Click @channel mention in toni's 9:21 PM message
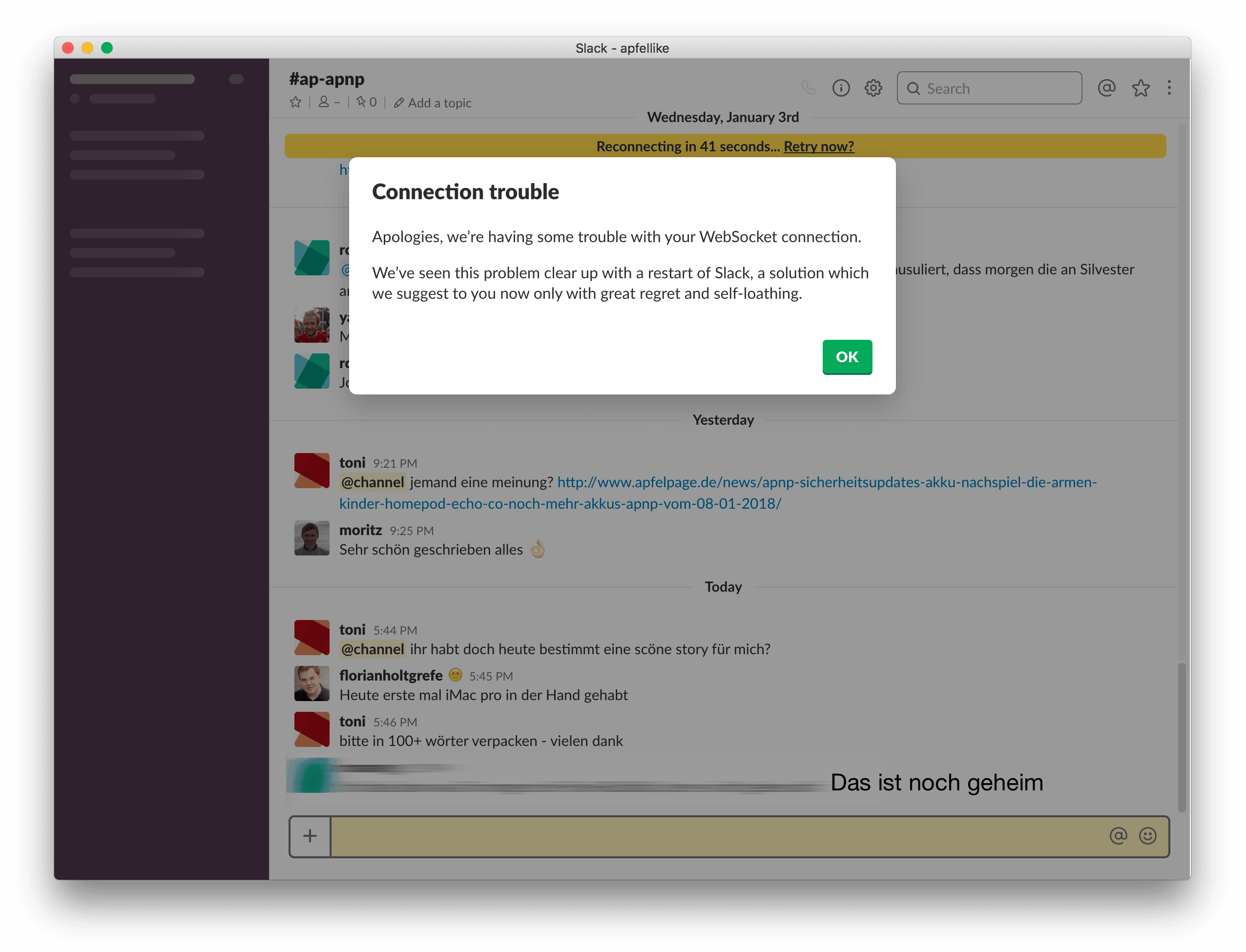Image resolution: width=1246 pixels, height=952 pixels. (373, 482)
